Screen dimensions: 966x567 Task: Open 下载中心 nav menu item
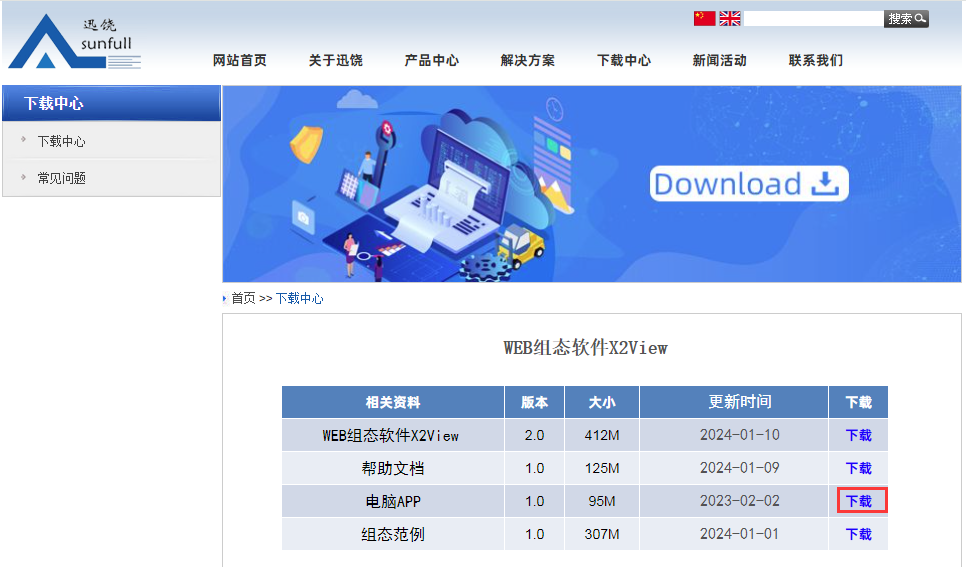[624, 60]
